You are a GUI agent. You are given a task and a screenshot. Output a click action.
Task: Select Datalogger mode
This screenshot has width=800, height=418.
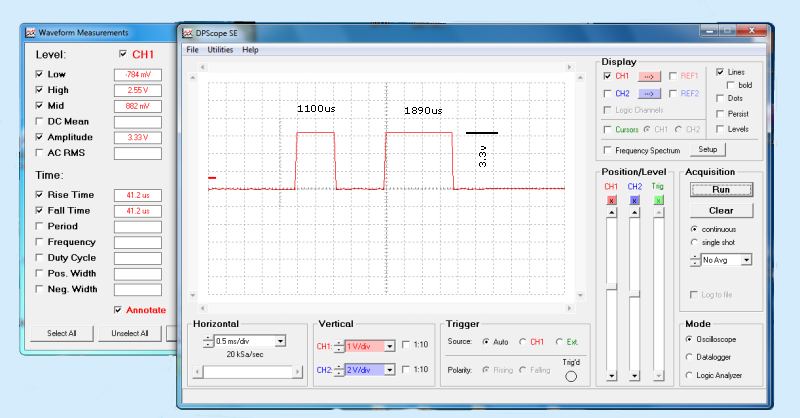689,357
